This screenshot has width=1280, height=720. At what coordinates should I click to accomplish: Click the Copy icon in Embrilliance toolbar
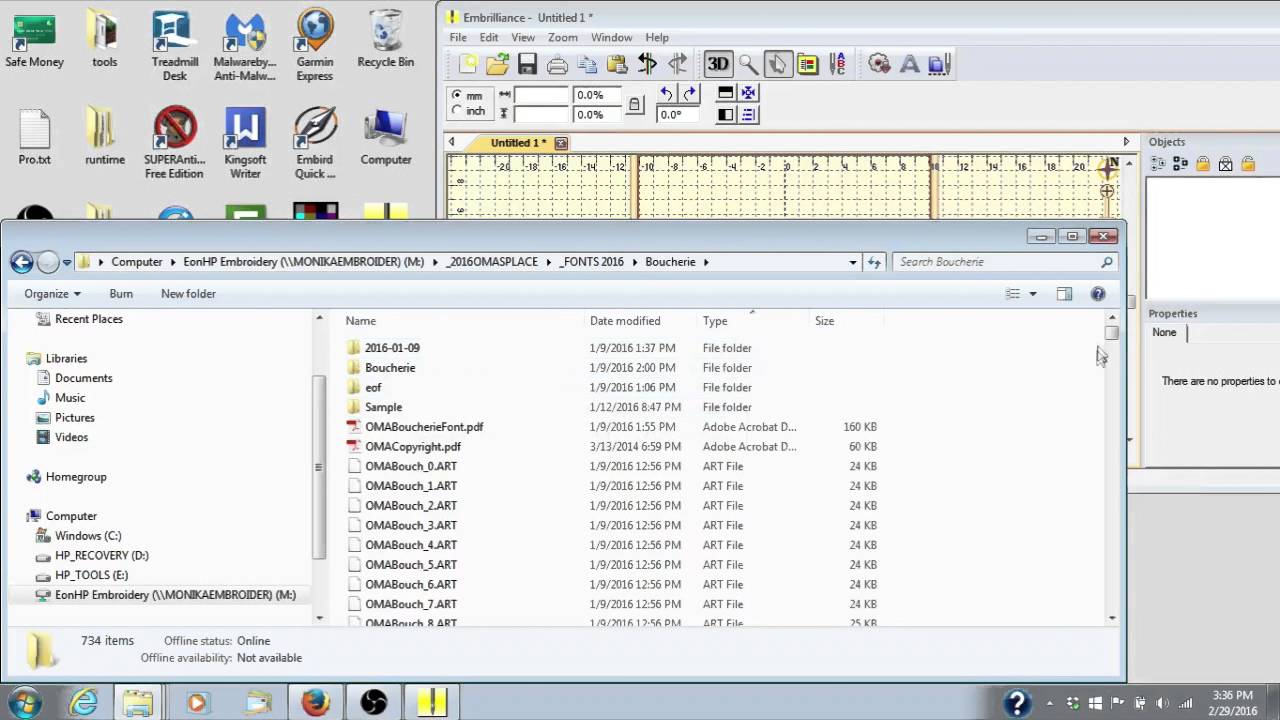tap(587, 65)
